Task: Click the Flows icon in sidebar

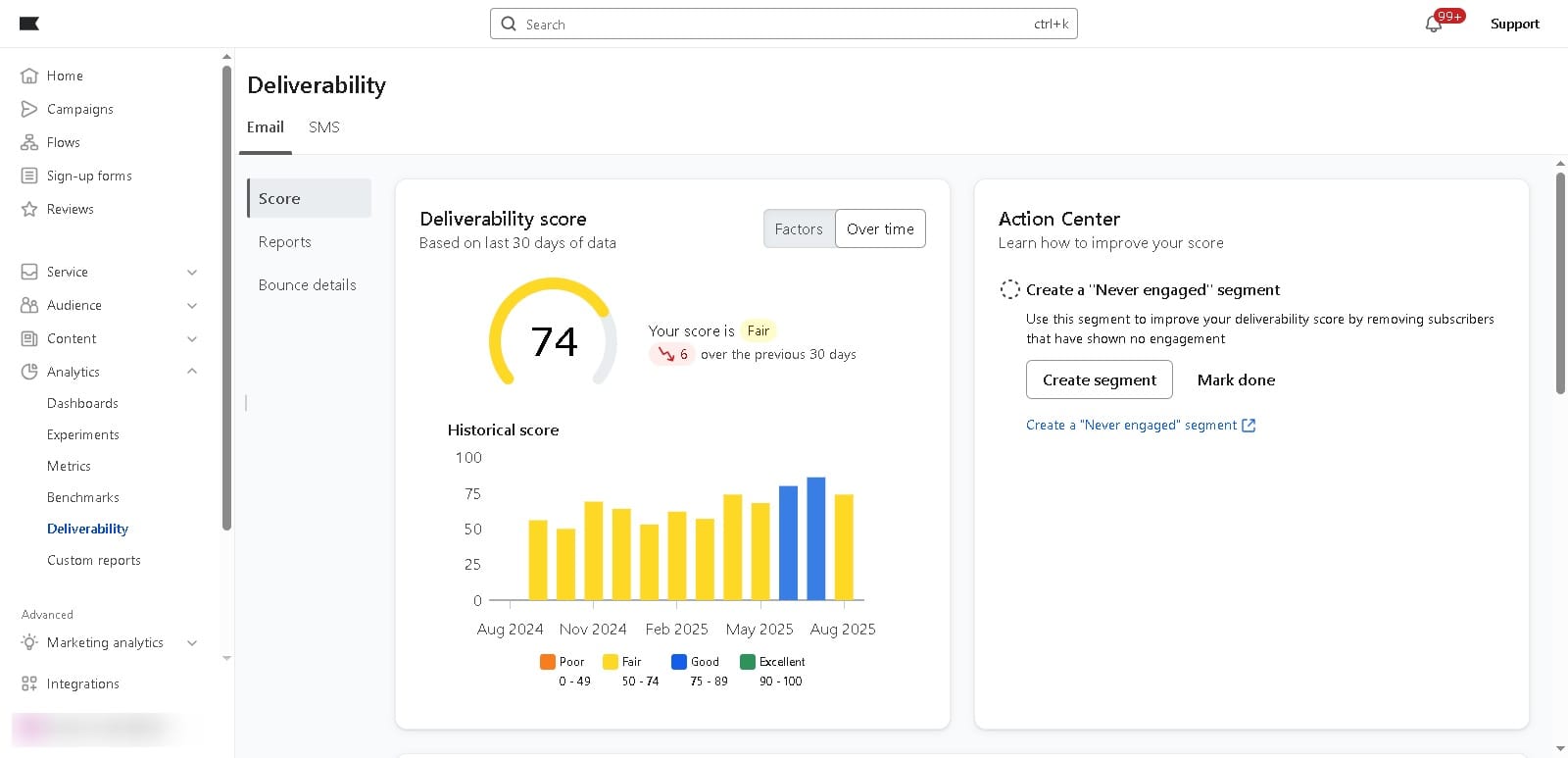Action: click(29, 142)
